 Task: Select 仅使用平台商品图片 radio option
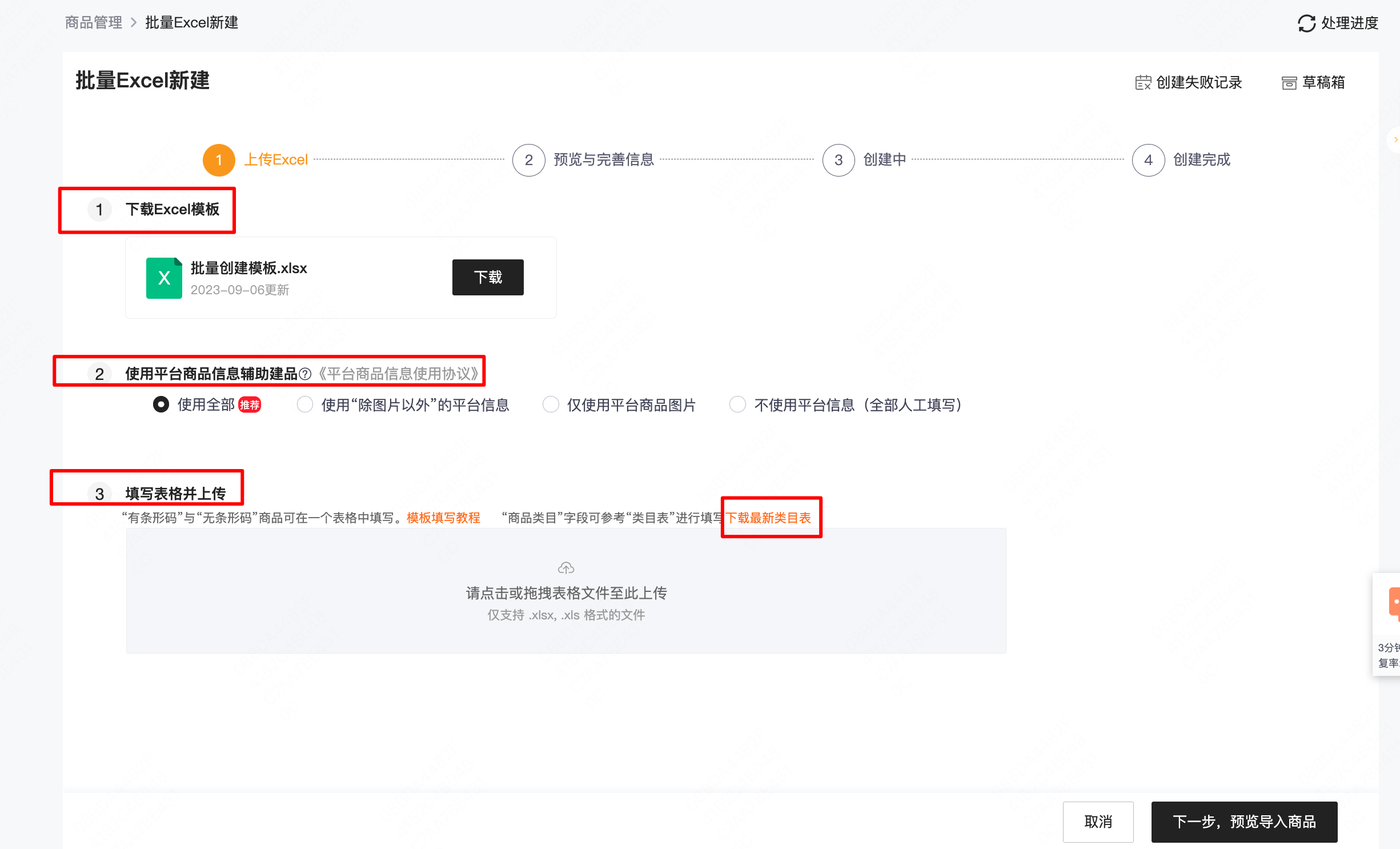point(551,405)
